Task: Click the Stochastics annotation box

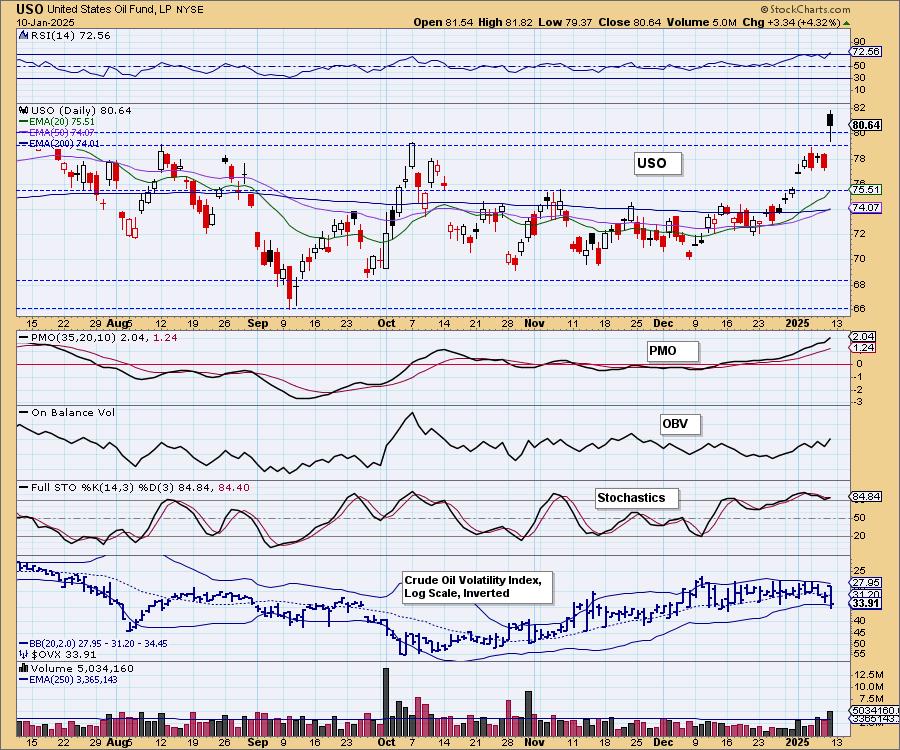Action: coord(637,498)
